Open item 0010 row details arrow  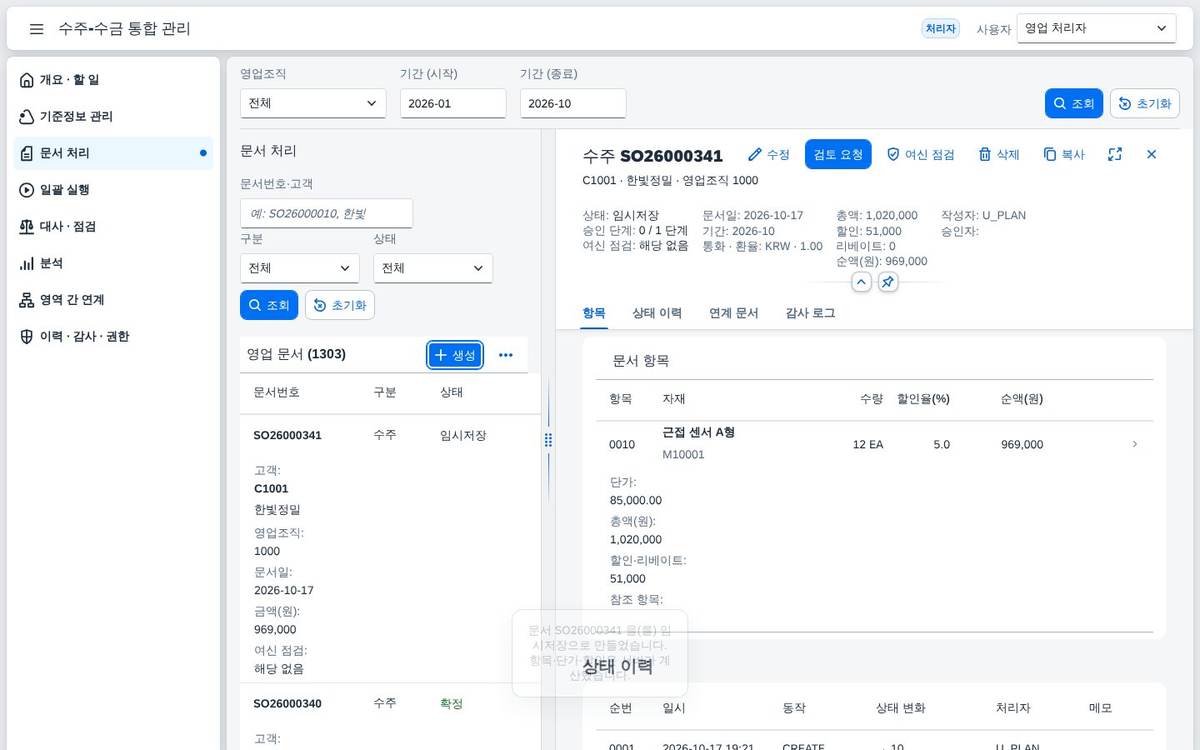coord(1134,444)
